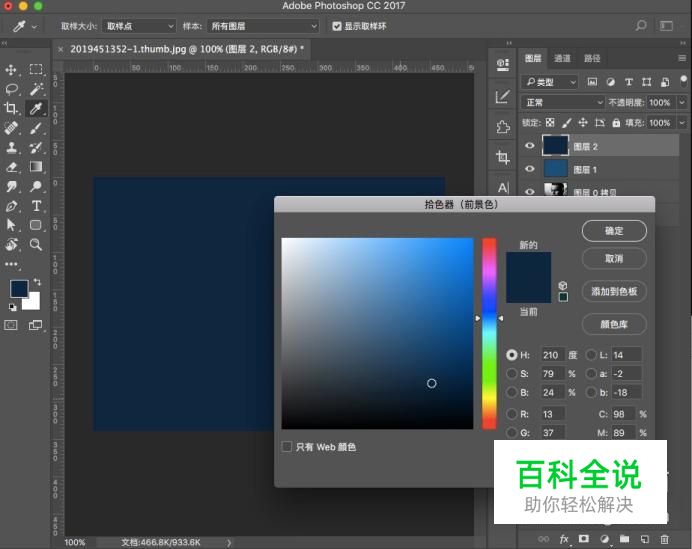The width and height of the screenshot is (692, 549).
Task: Select the L radio button
Action: (591, 355)
